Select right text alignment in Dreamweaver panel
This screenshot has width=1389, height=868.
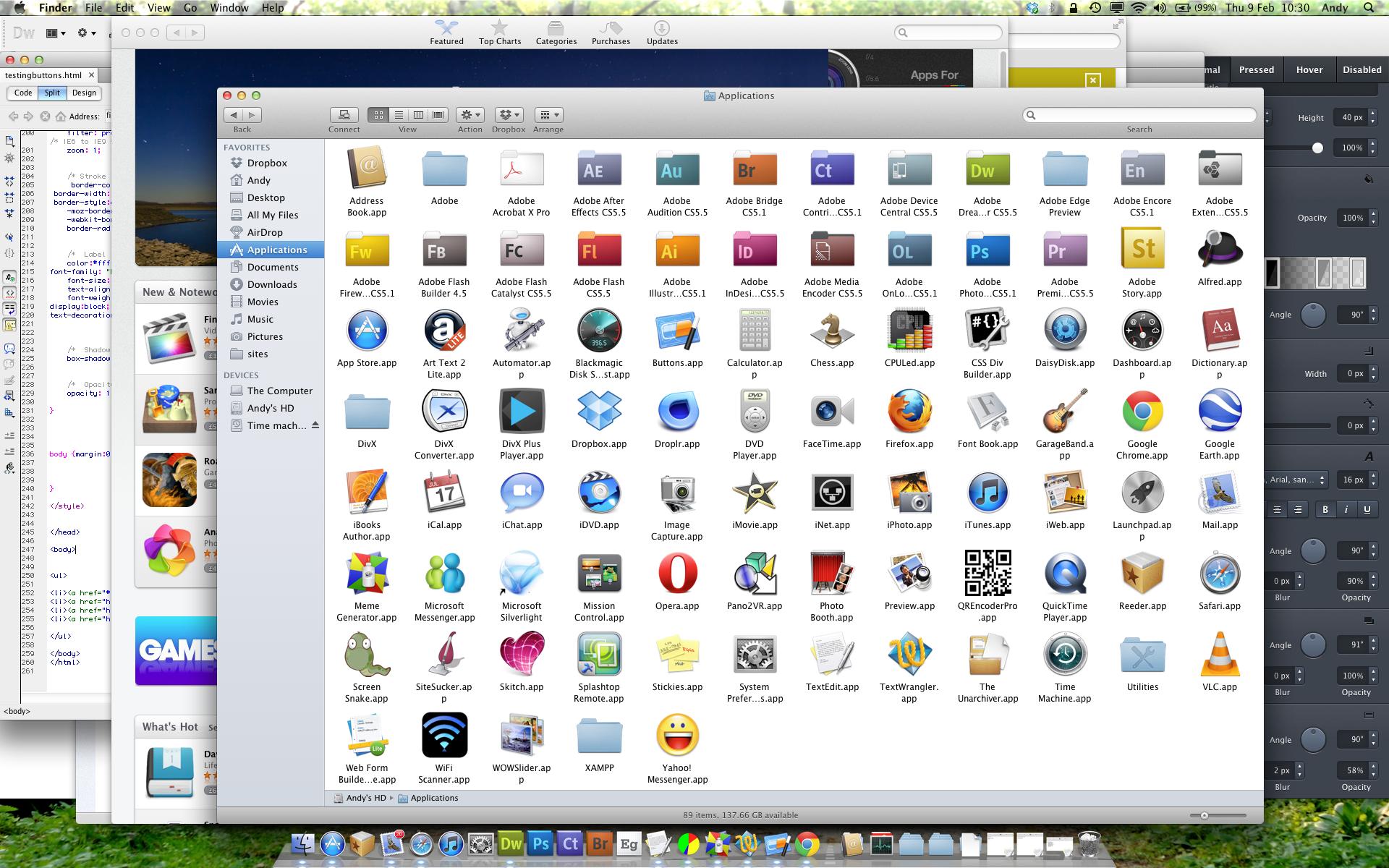pyautogui.click(x=1299, y=509)
